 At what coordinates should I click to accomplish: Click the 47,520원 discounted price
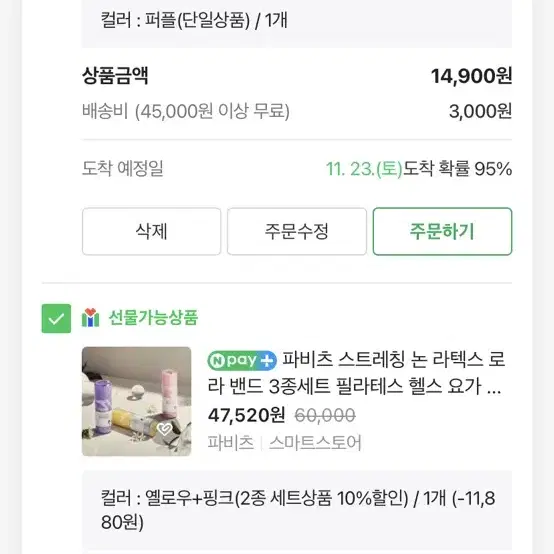click(246, 415)
